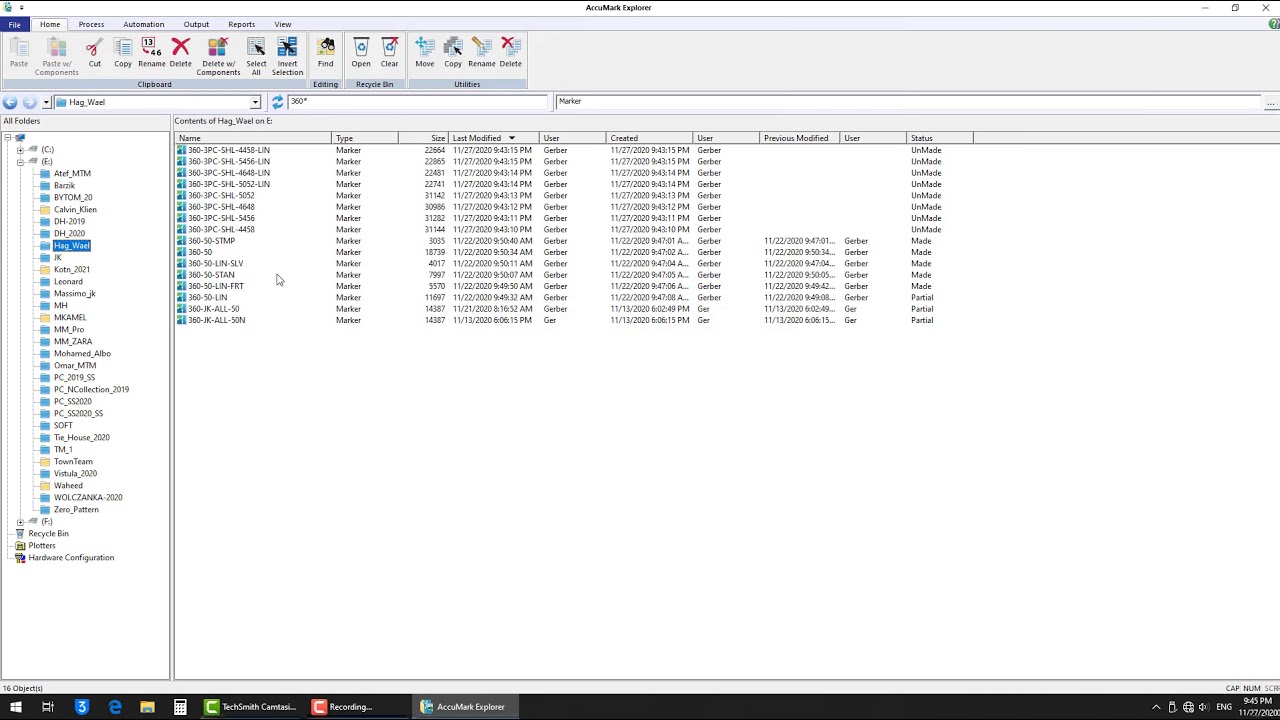Select the Tie_House_2020 folder

[82, 438]
